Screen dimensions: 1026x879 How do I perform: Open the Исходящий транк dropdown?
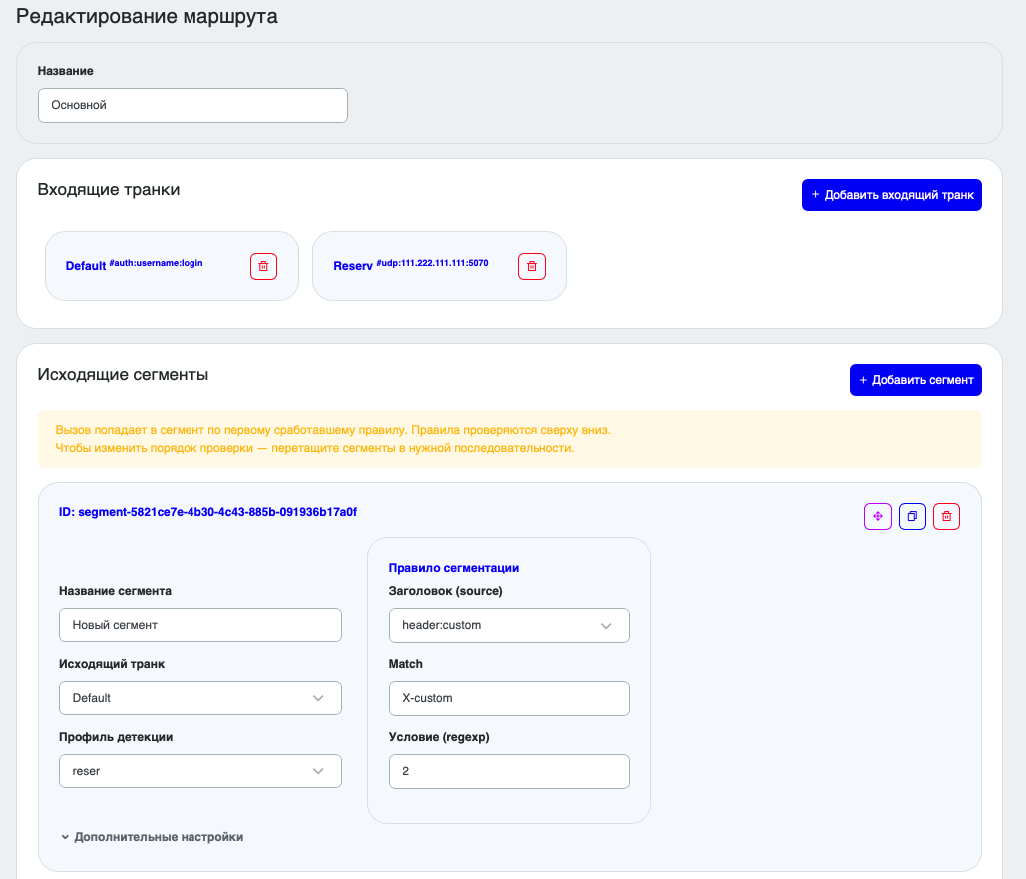point(200,698)
